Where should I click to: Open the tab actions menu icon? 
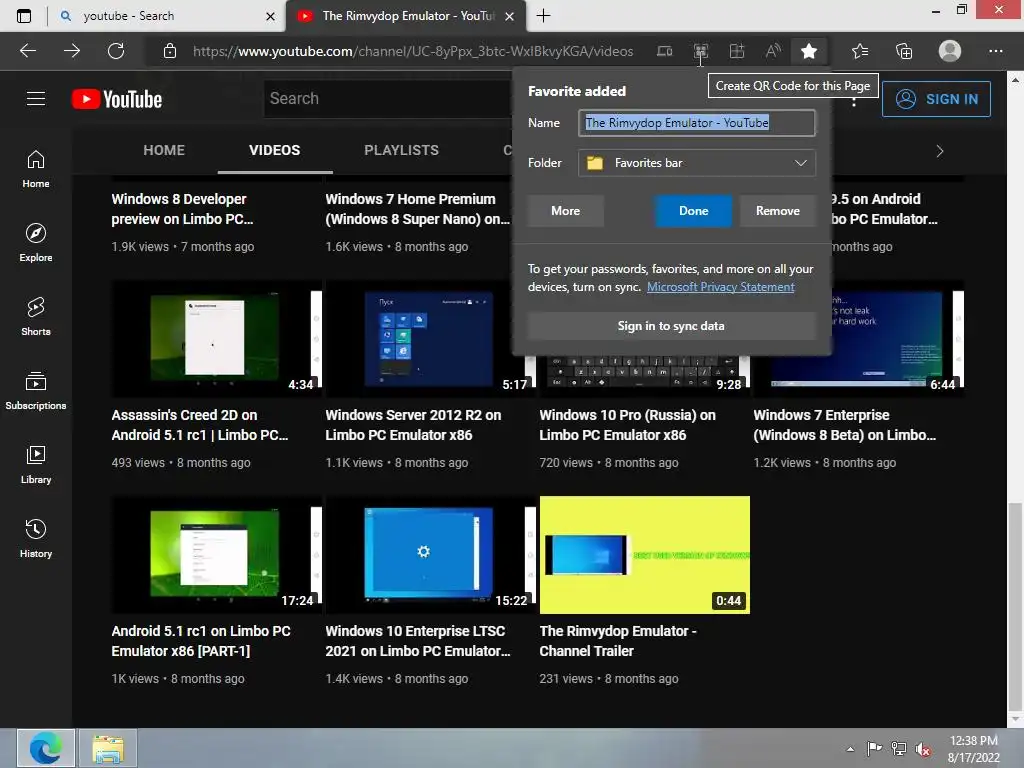click(x=24, y=16)
